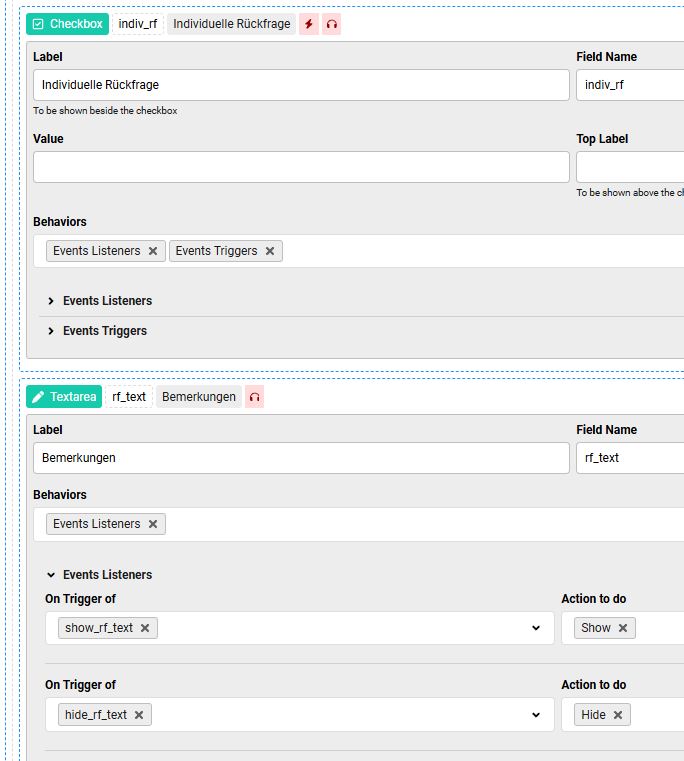684x761 pixels.
Task: Remove Events Listeners tag in Checkbox Behaviors
Action: (x=153, y=251)
